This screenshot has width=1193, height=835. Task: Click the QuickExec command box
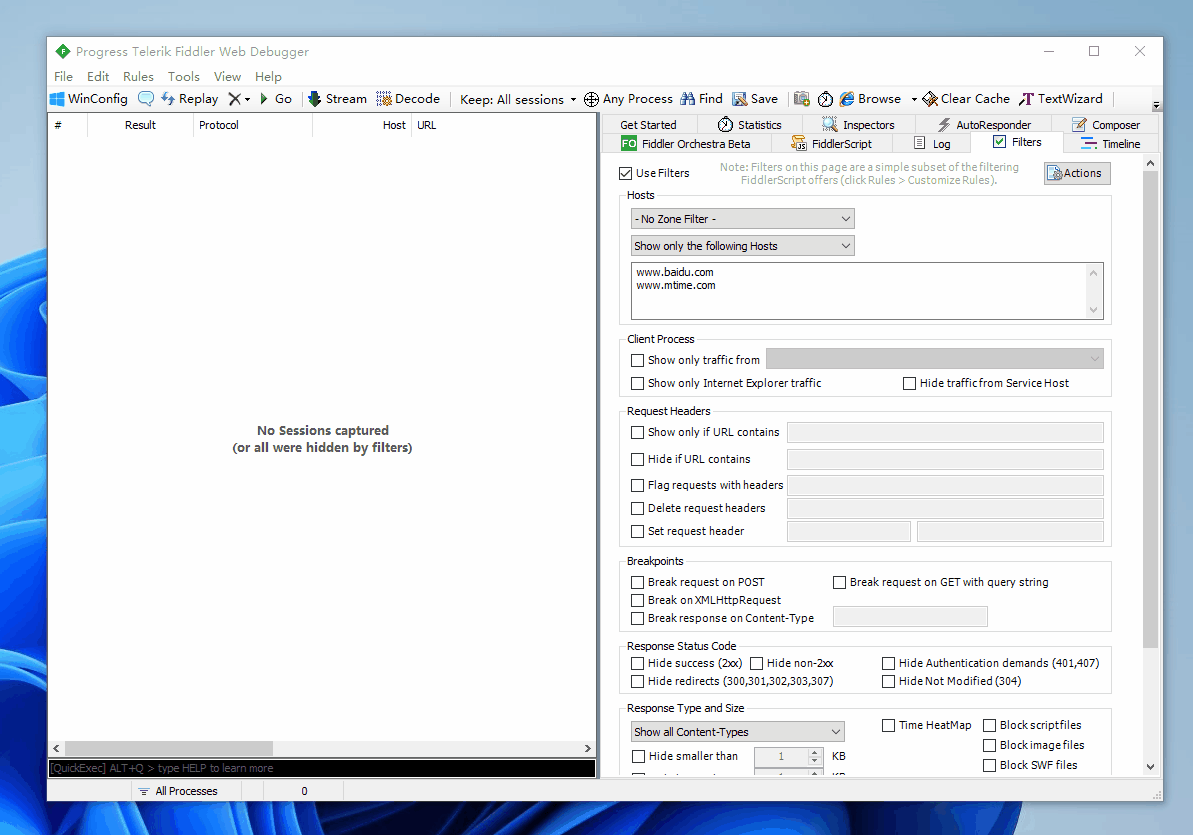click(322, 768)
